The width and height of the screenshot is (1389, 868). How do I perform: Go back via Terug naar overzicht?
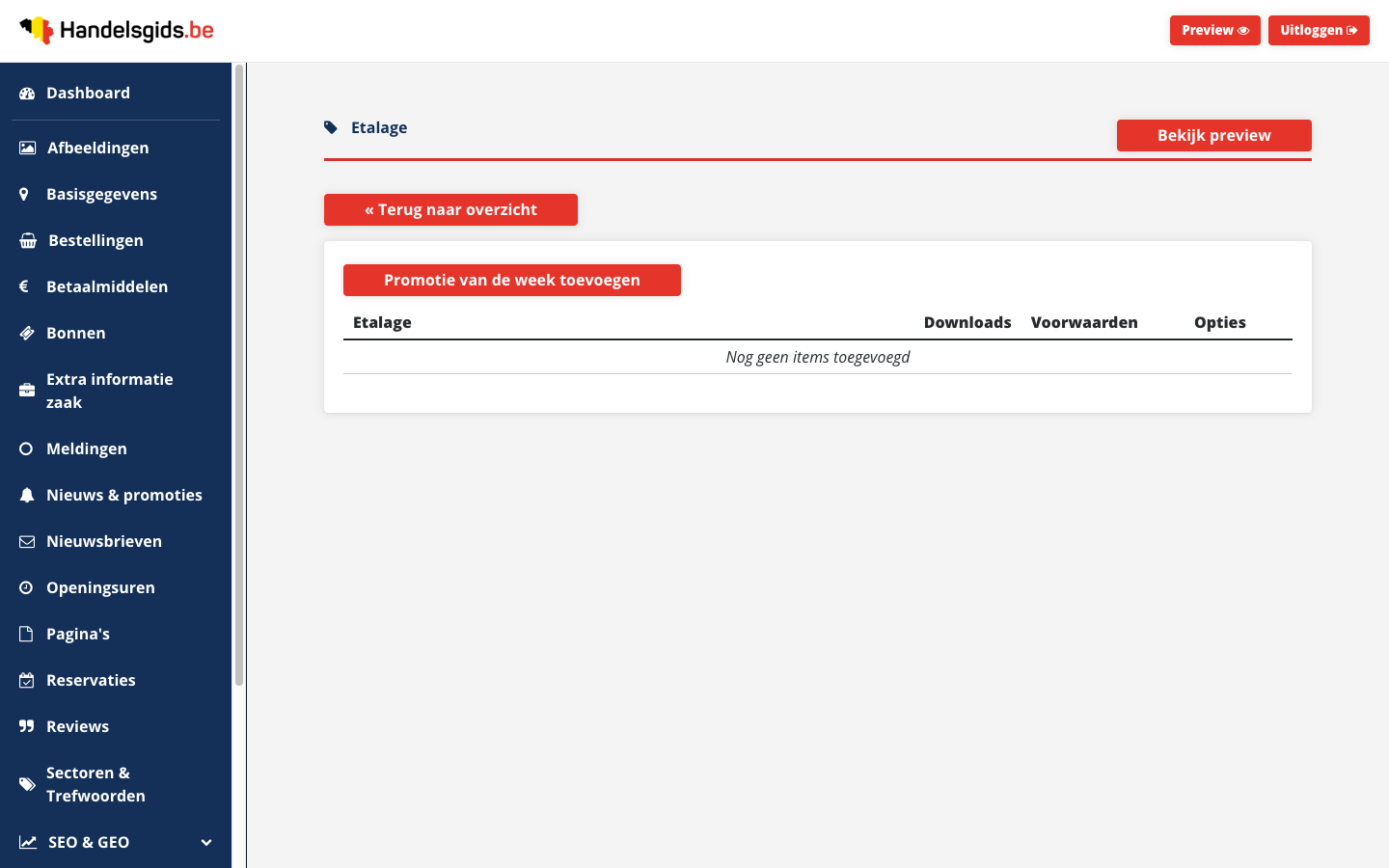(450, 210)
